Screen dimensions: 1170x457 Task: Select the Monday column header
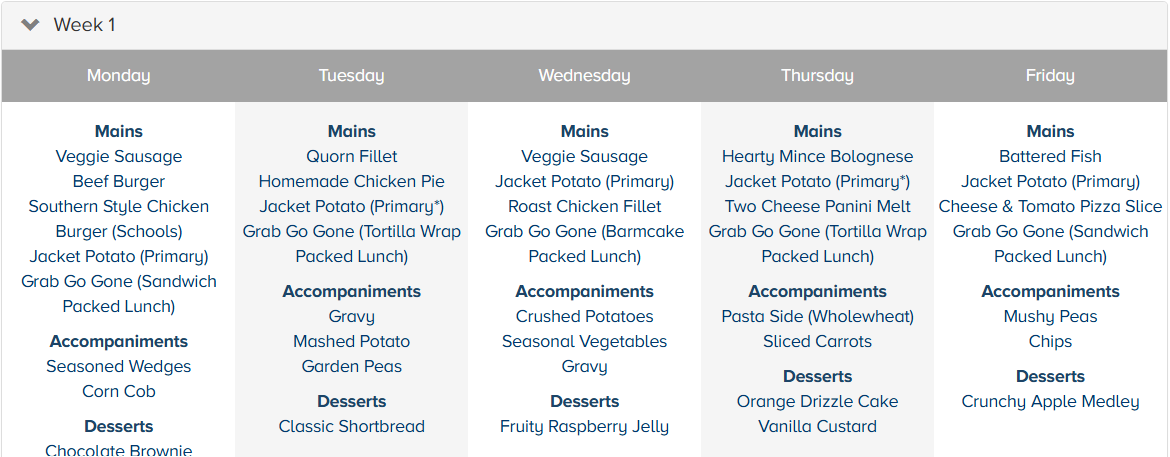119,76
